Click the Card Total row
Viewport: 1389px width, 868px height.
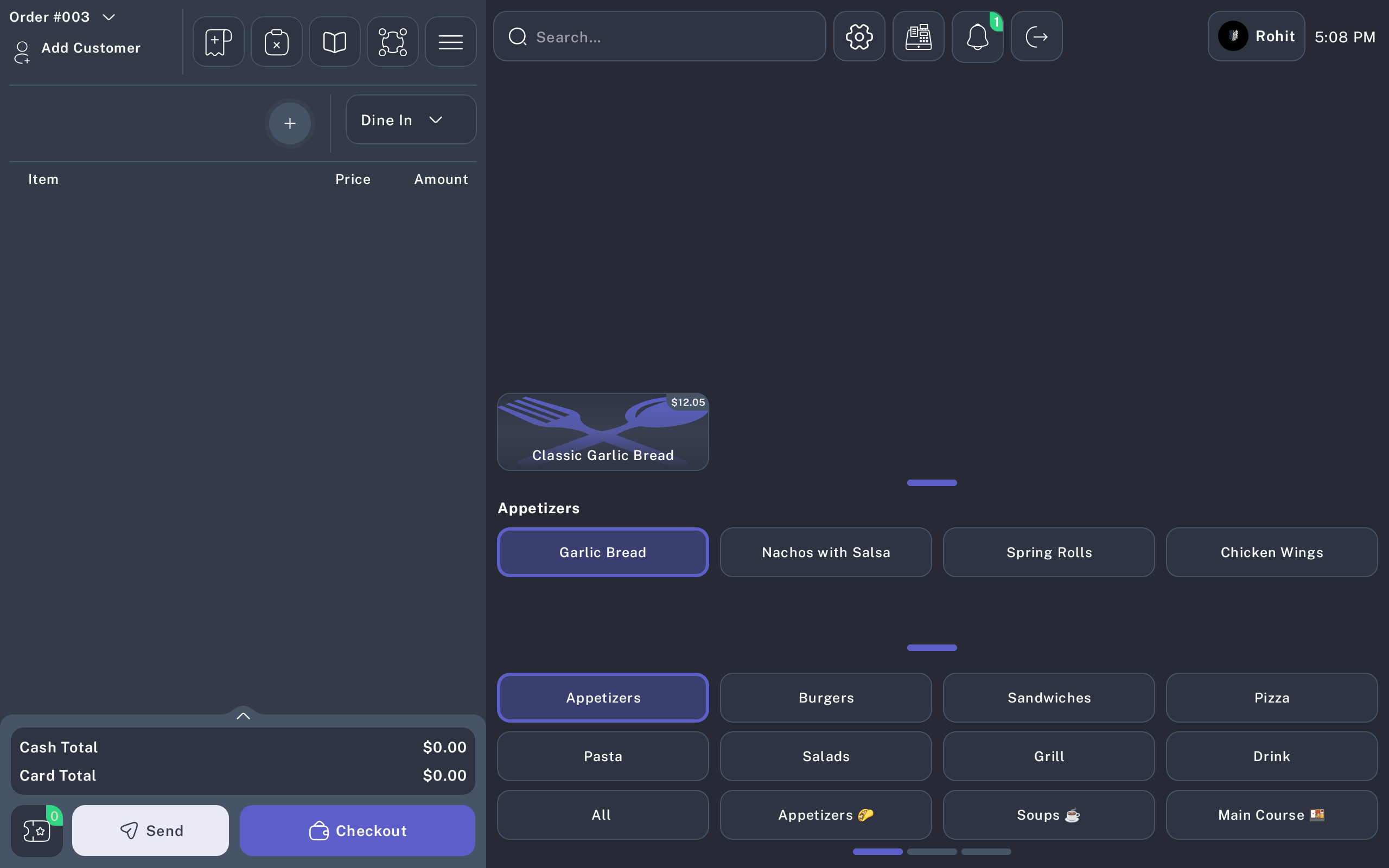pos(243,775)
